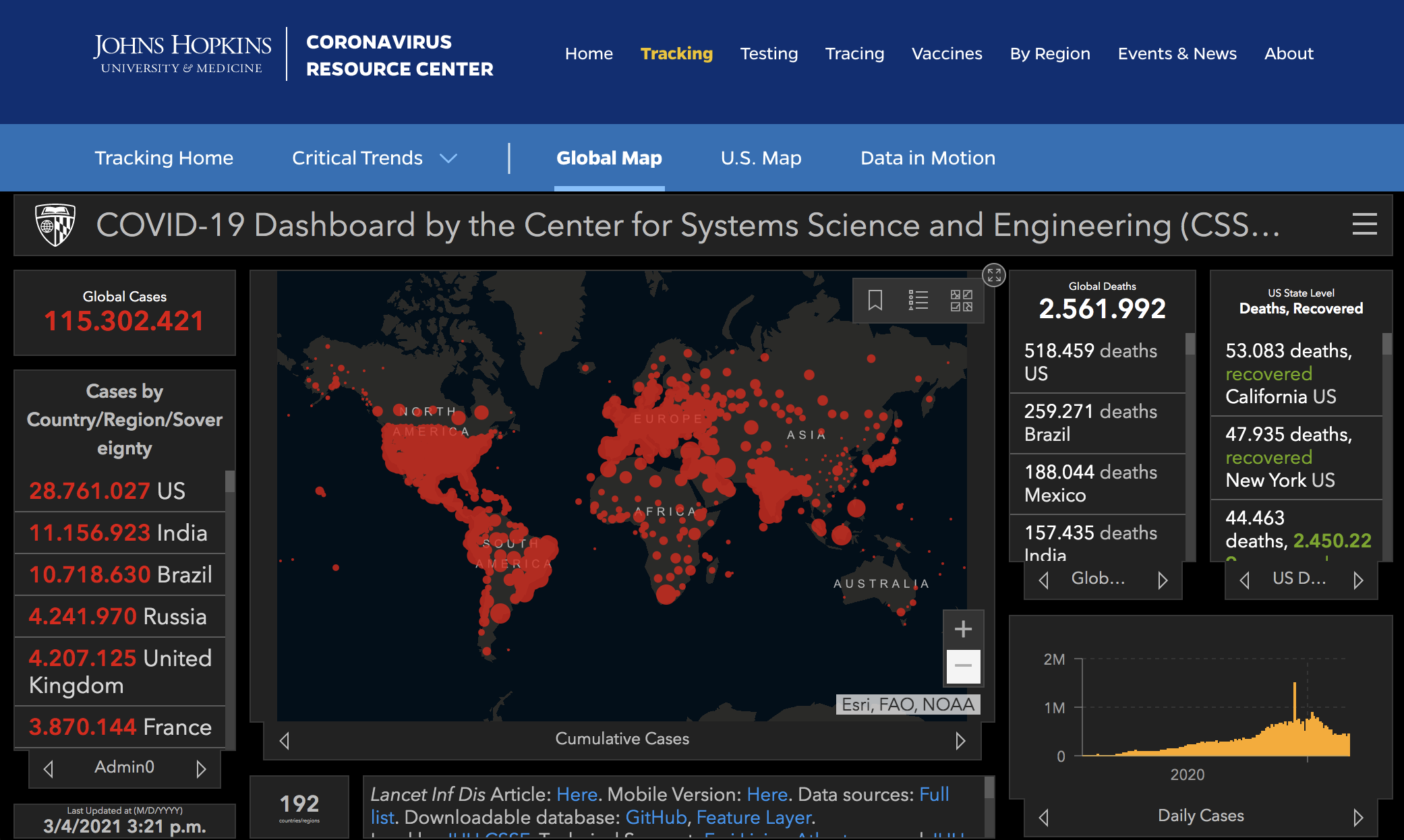1404x840 pixels.
Task: Go to previous US Deaths panel tab
Action: coord(1245,580)
